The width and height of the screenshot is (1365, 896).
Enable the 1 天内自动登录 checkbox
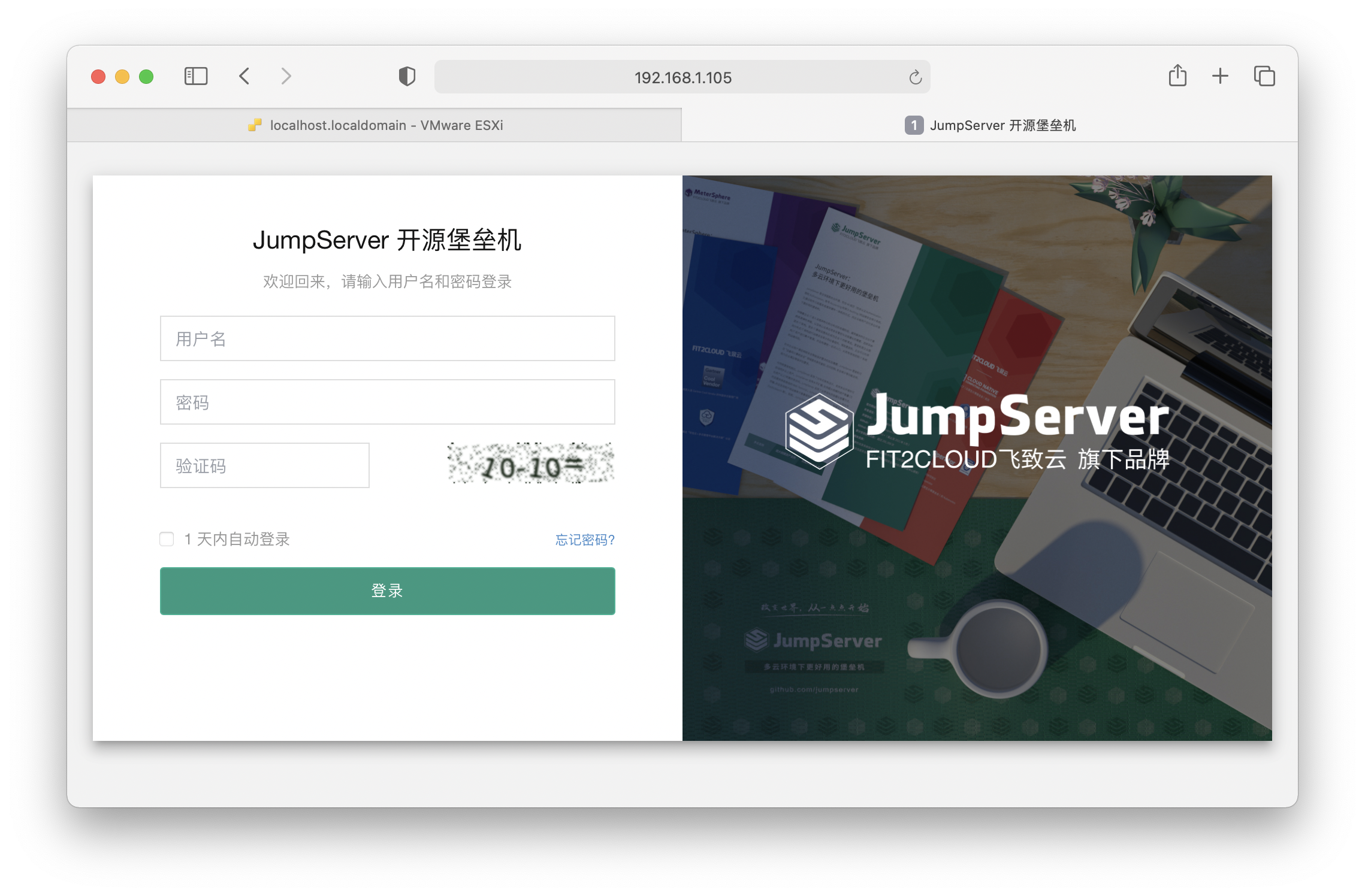(x=167, y=539)
